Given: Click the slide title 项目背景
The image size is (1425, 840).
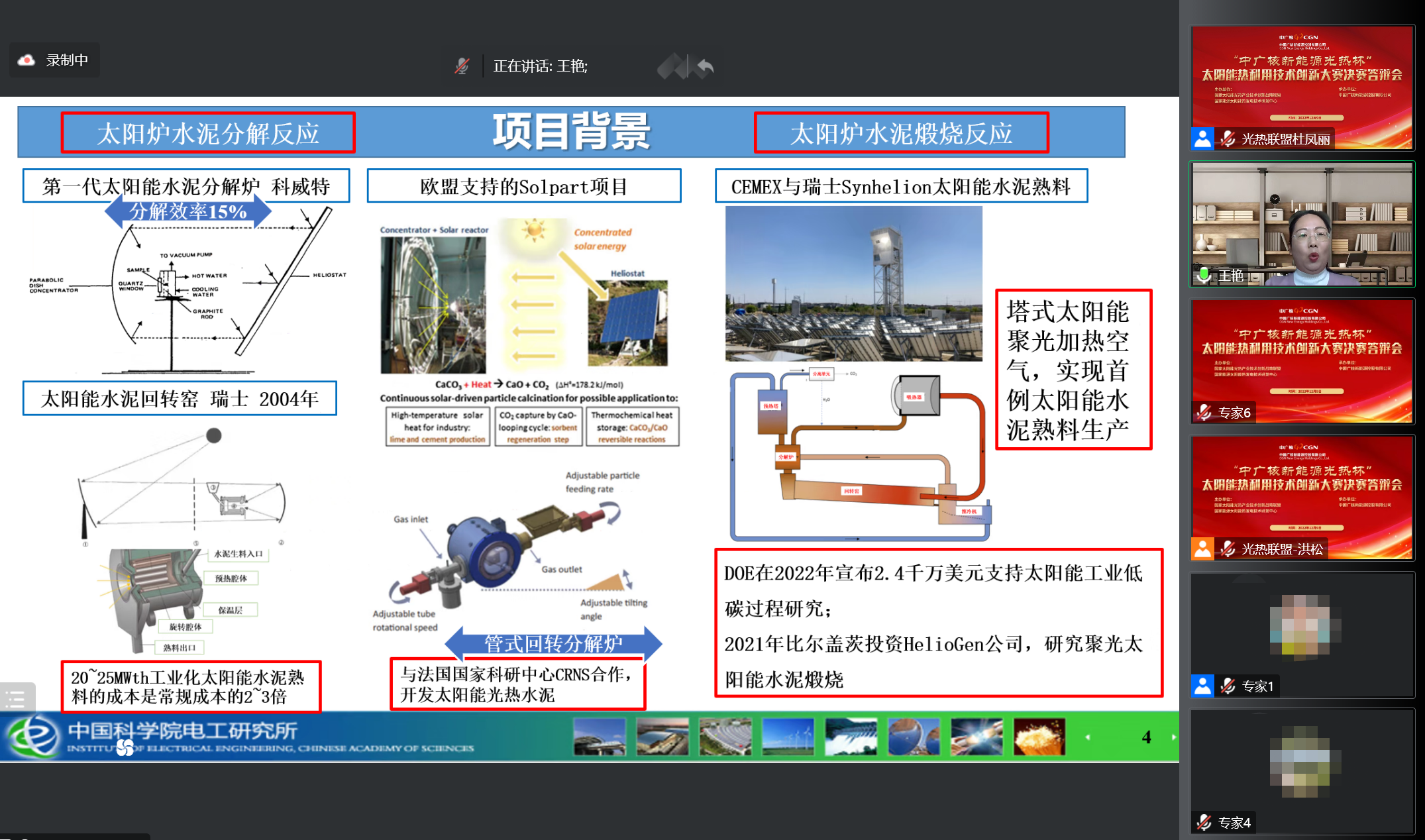Looking at the screenshot, I should (x=571, y=131).
